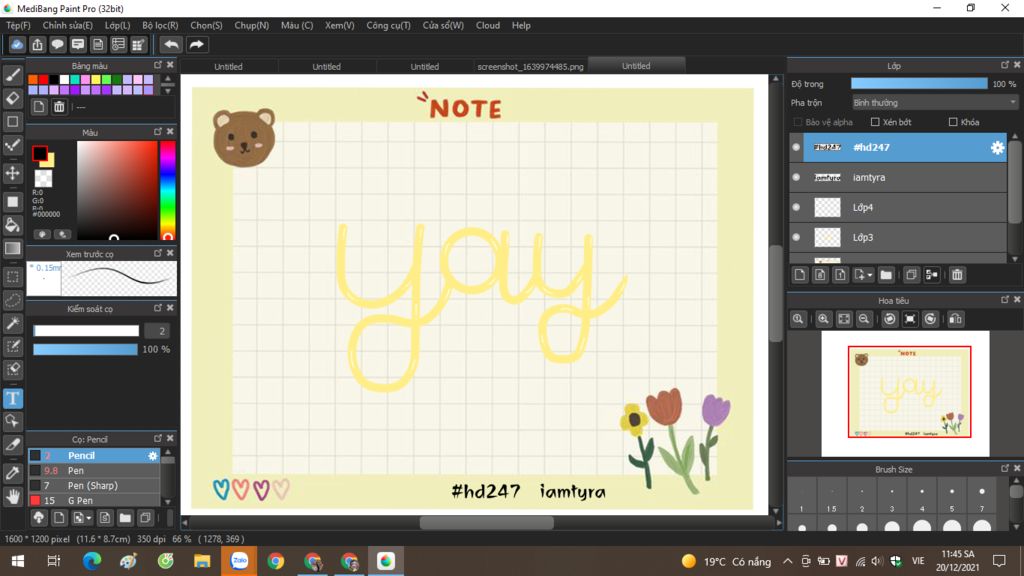Pick the orange swatch in Bảng màu
The width and height of the screenshot is (1024, 576).
(33, 80)
